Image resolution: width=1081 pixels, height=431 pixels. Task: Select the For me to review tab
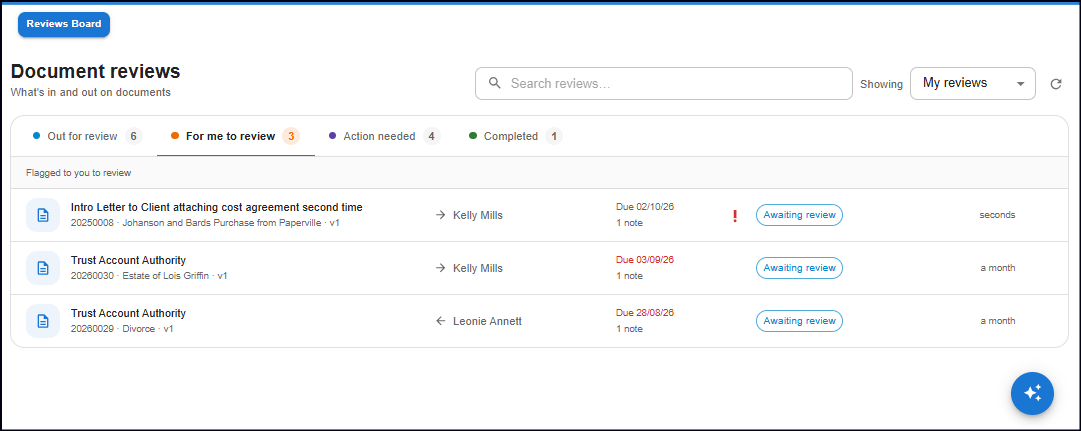(236, 137)
